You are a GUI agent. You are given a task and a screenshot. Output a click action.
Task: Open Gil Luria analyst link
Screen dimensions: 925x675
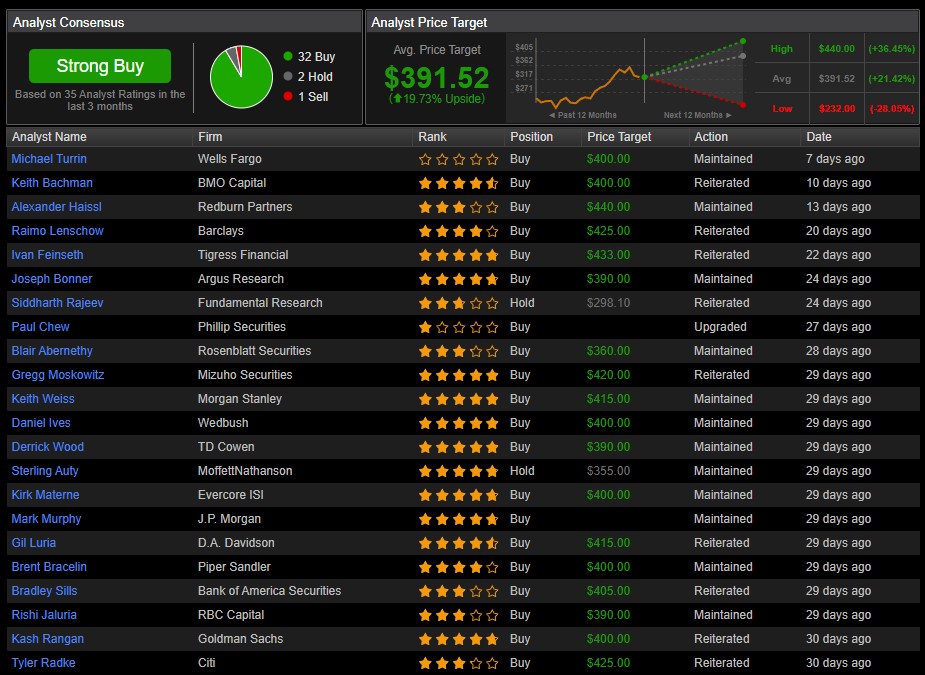[x=34, y=543]
